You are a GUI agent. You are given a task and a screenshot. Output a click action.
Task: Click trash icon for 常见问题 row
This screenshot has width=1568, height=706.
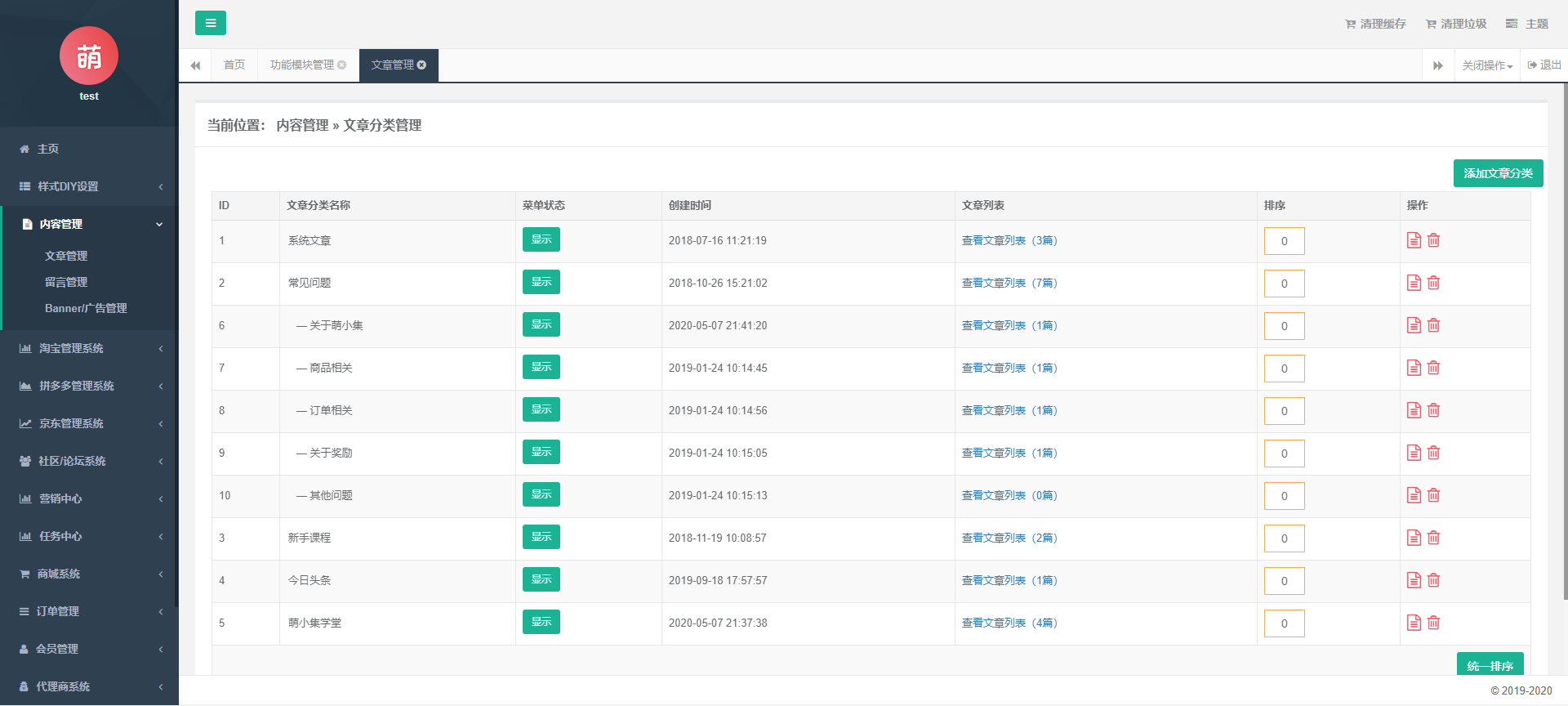(1433, 283)
